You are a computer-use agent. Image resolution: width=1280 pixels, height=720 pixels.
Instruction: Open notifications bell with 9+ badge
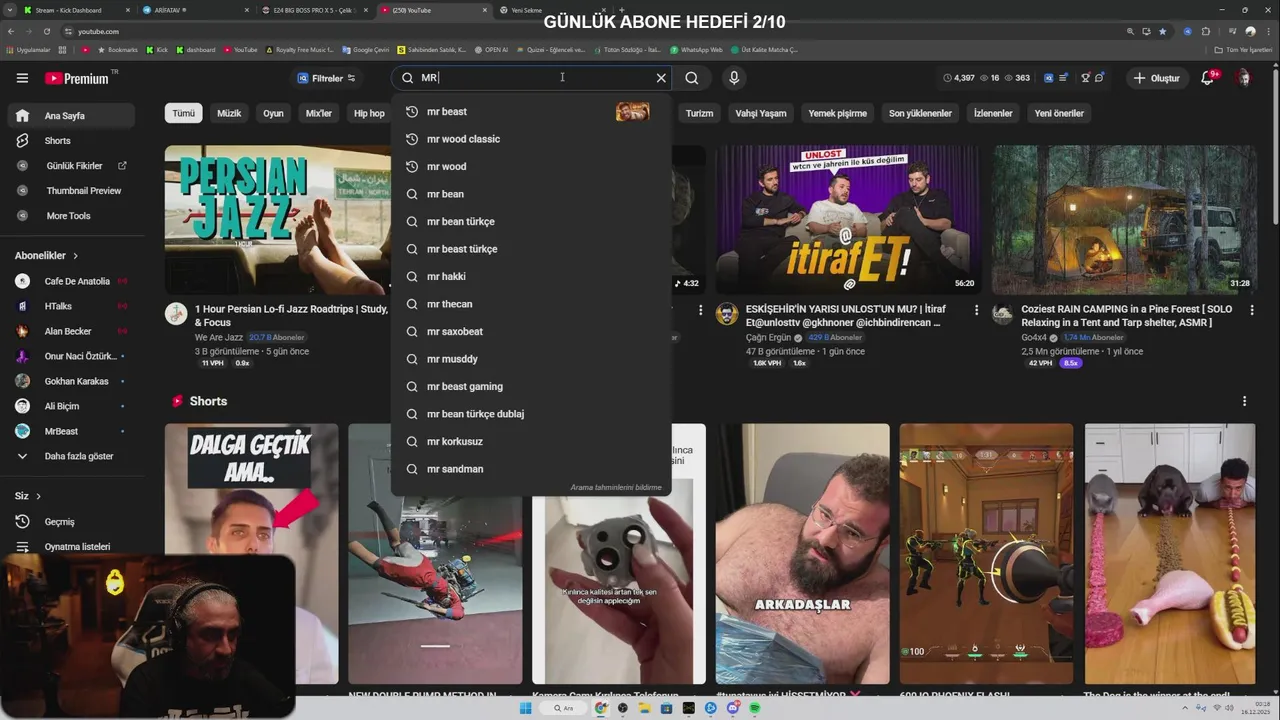1208,78
